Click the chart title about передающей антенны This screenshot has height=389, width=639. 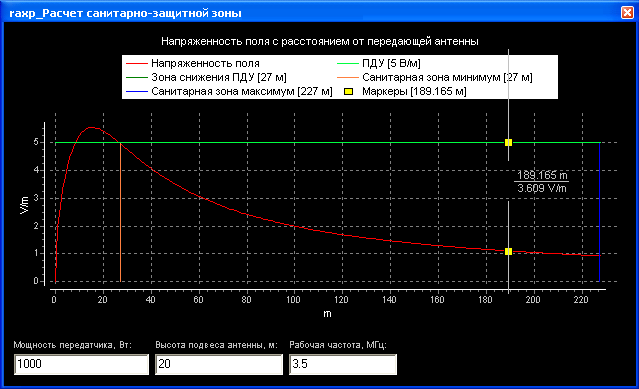320,41
